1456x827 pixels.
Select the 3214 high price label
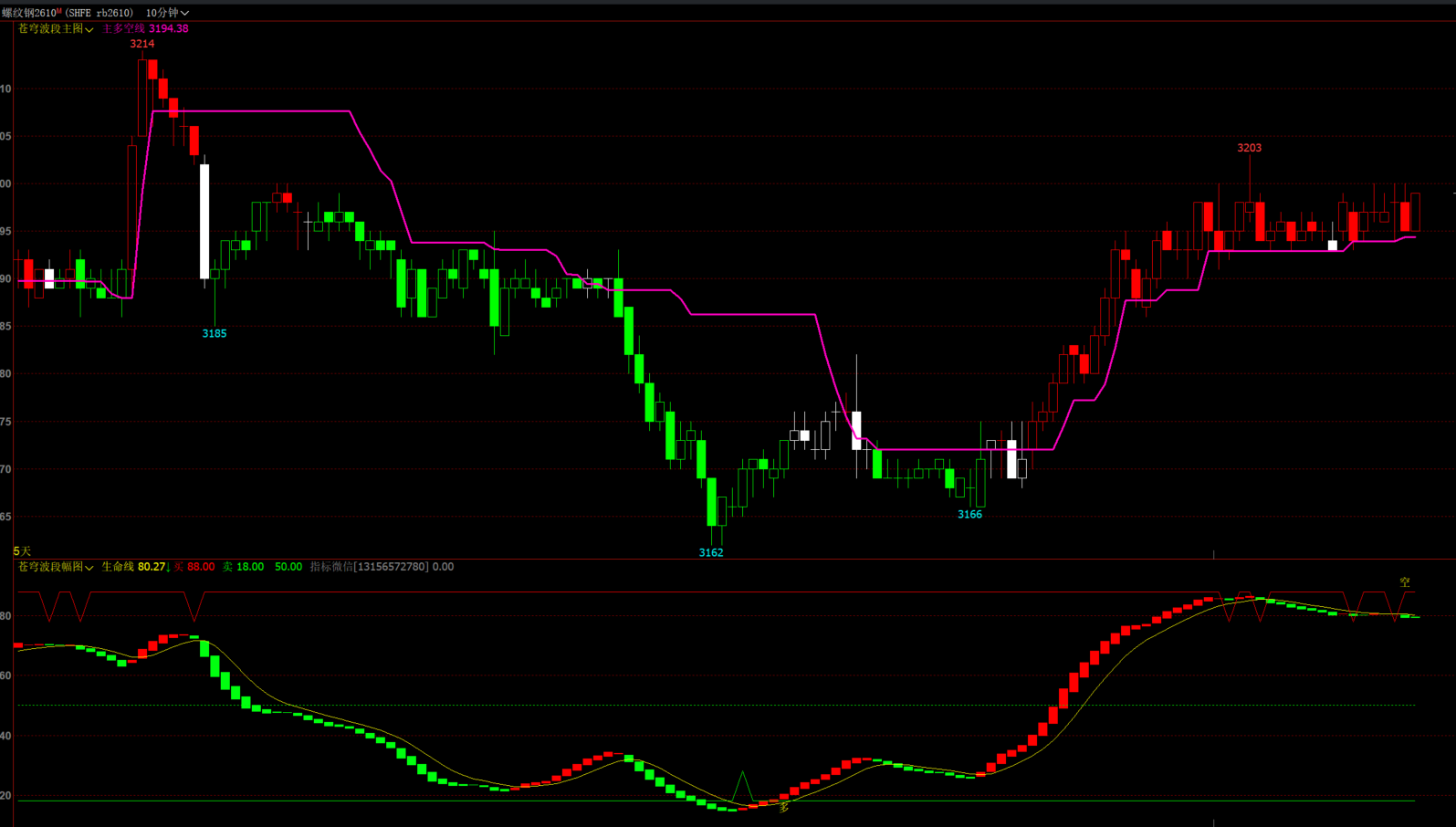[141, 44]
